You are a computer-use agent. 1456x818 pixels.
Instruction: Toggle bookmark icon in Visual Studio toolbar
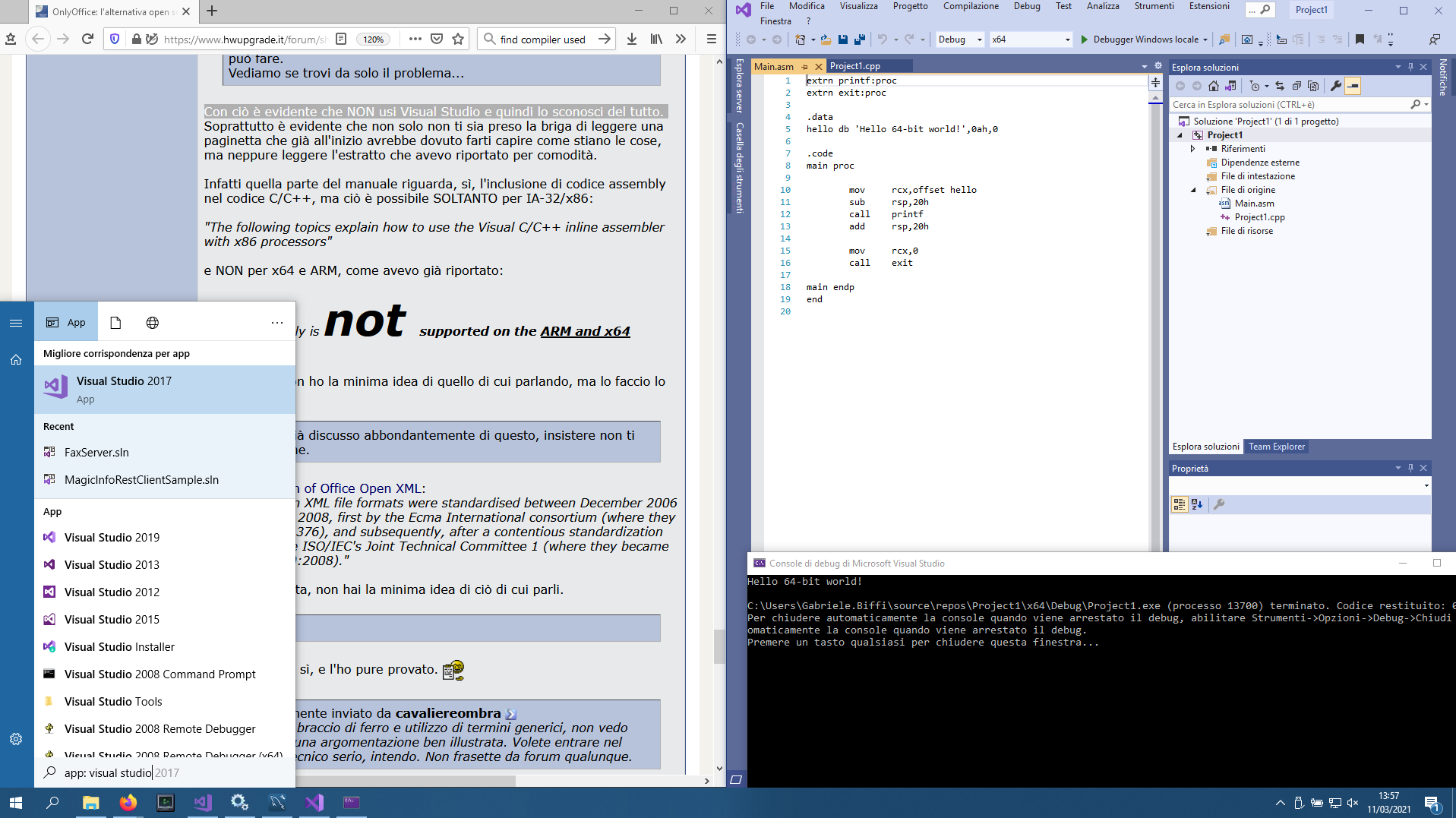1360,39
